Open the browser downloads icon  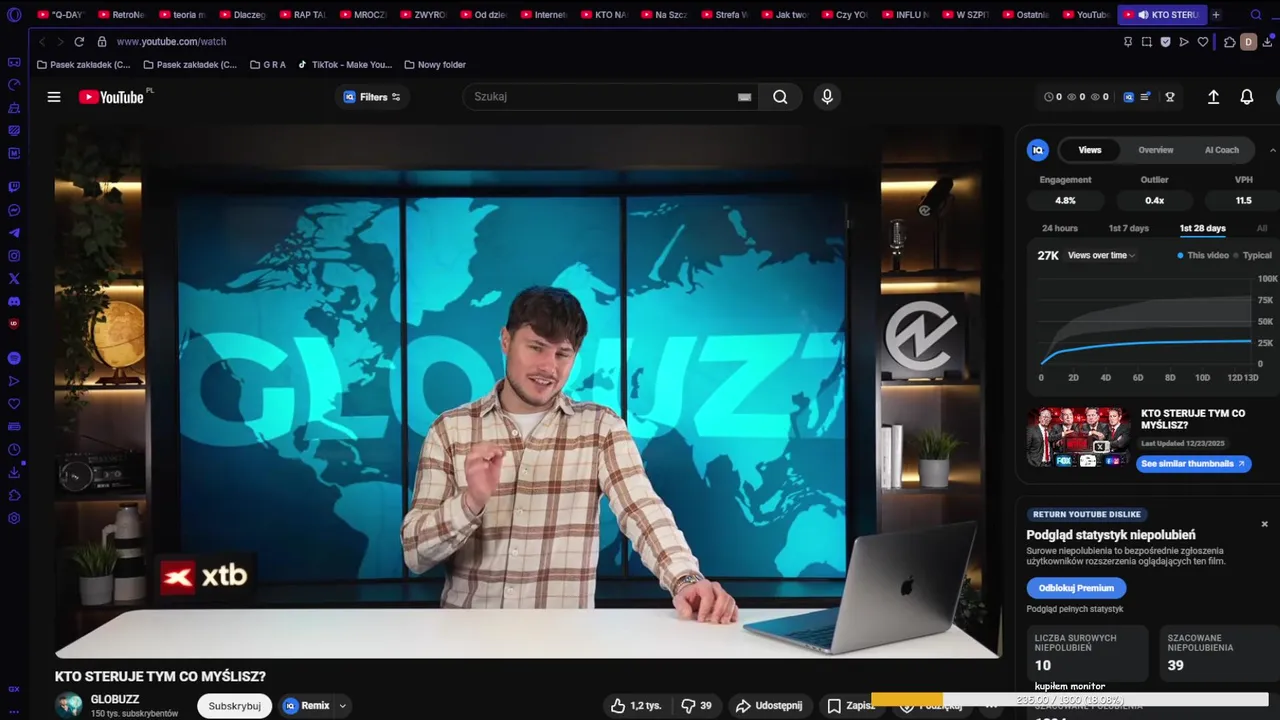[1269, 42]
